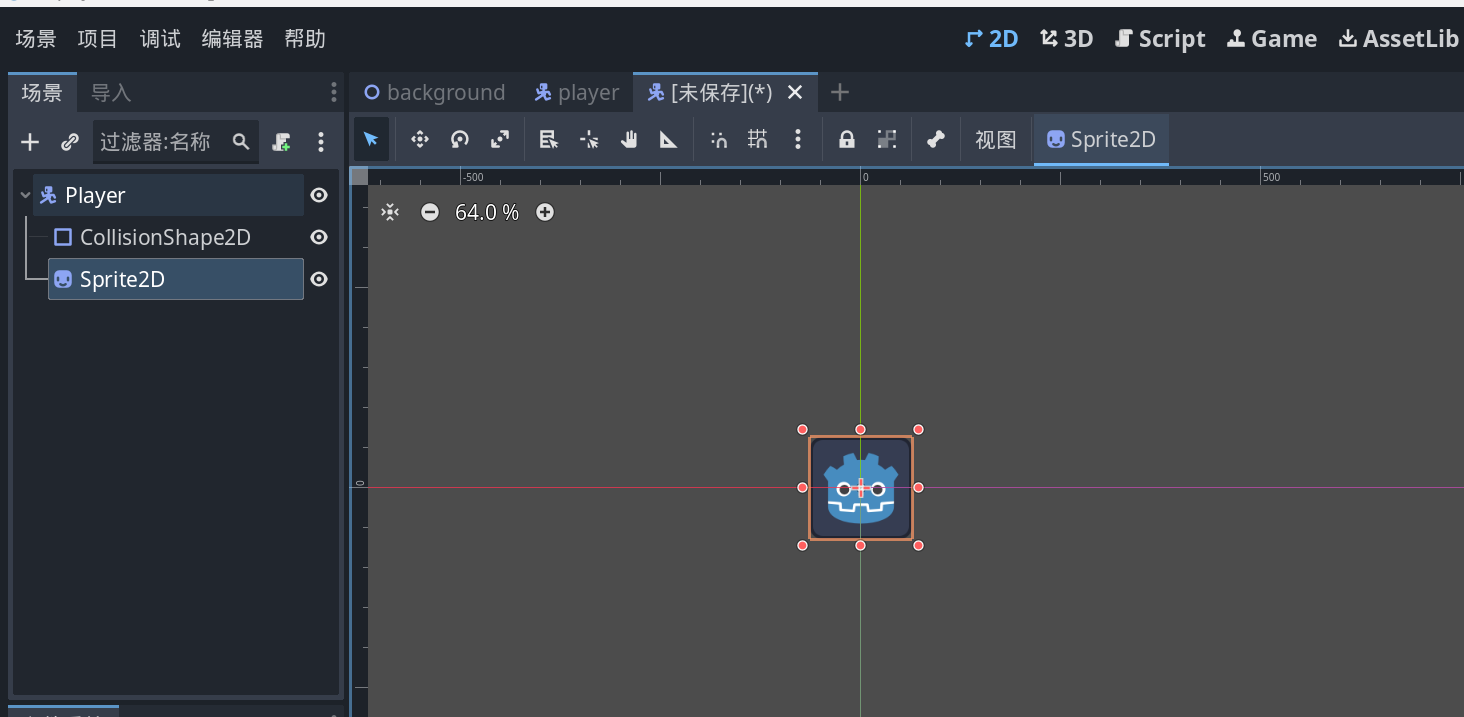The image size is (1464, 717).
Task: Switch to the Game workspace
Action: click(1272, 39)
